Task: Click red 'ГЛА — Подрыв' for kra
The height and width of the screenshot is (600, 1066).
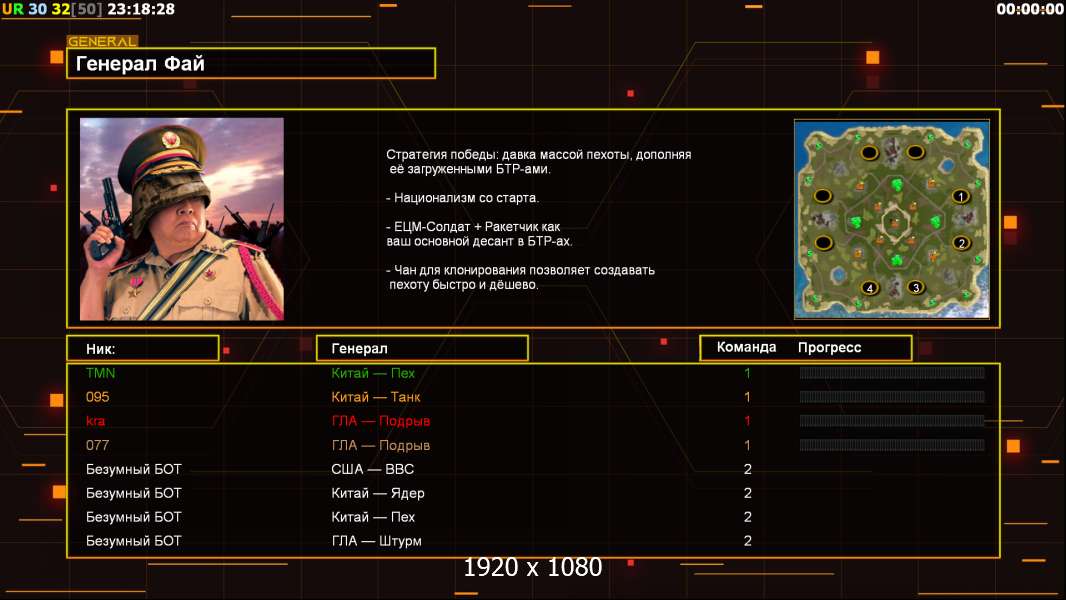Action: (381, 421)
